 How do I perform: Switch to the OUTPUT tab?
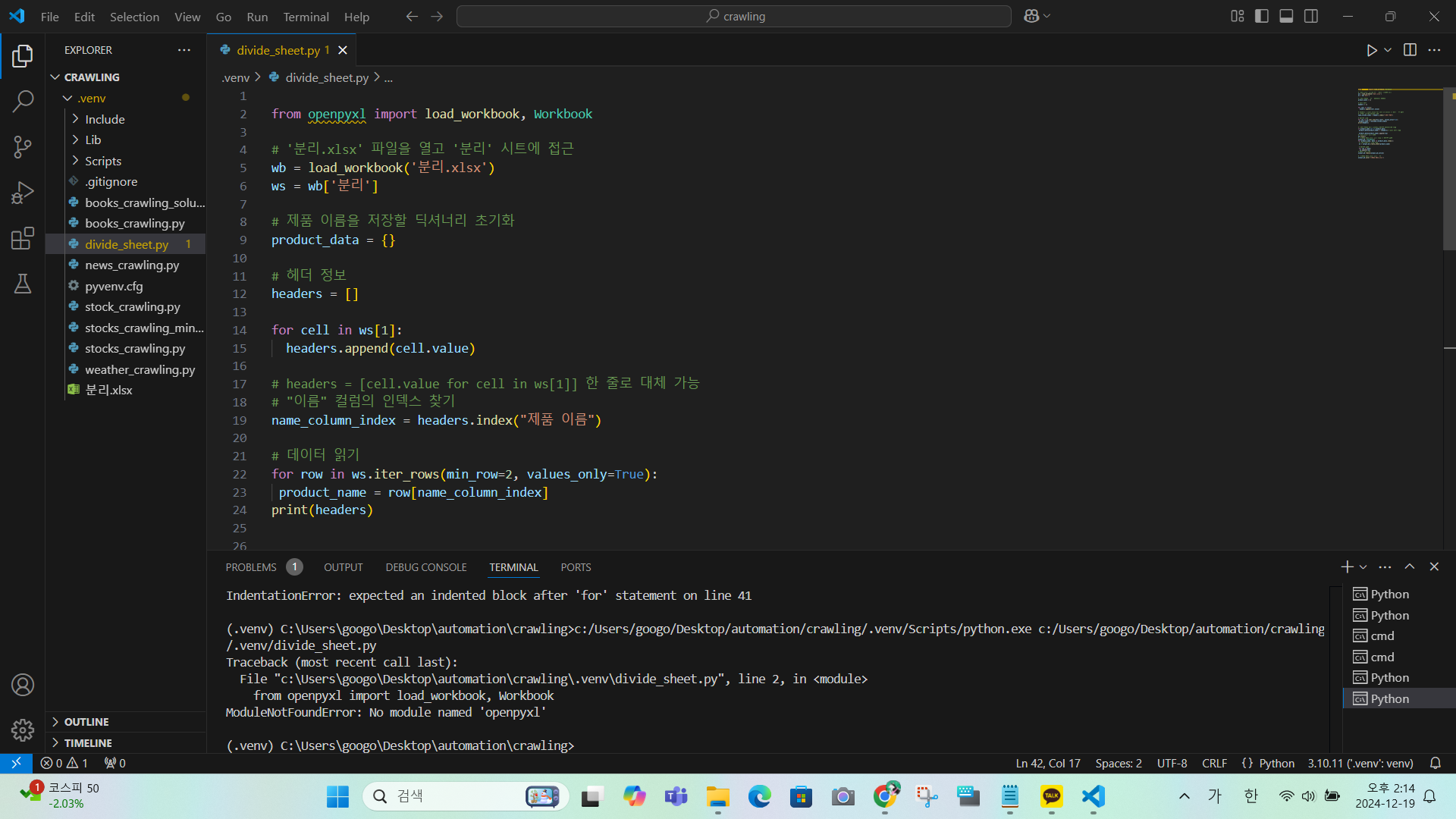pyautogui.click(x=343, y=567)
